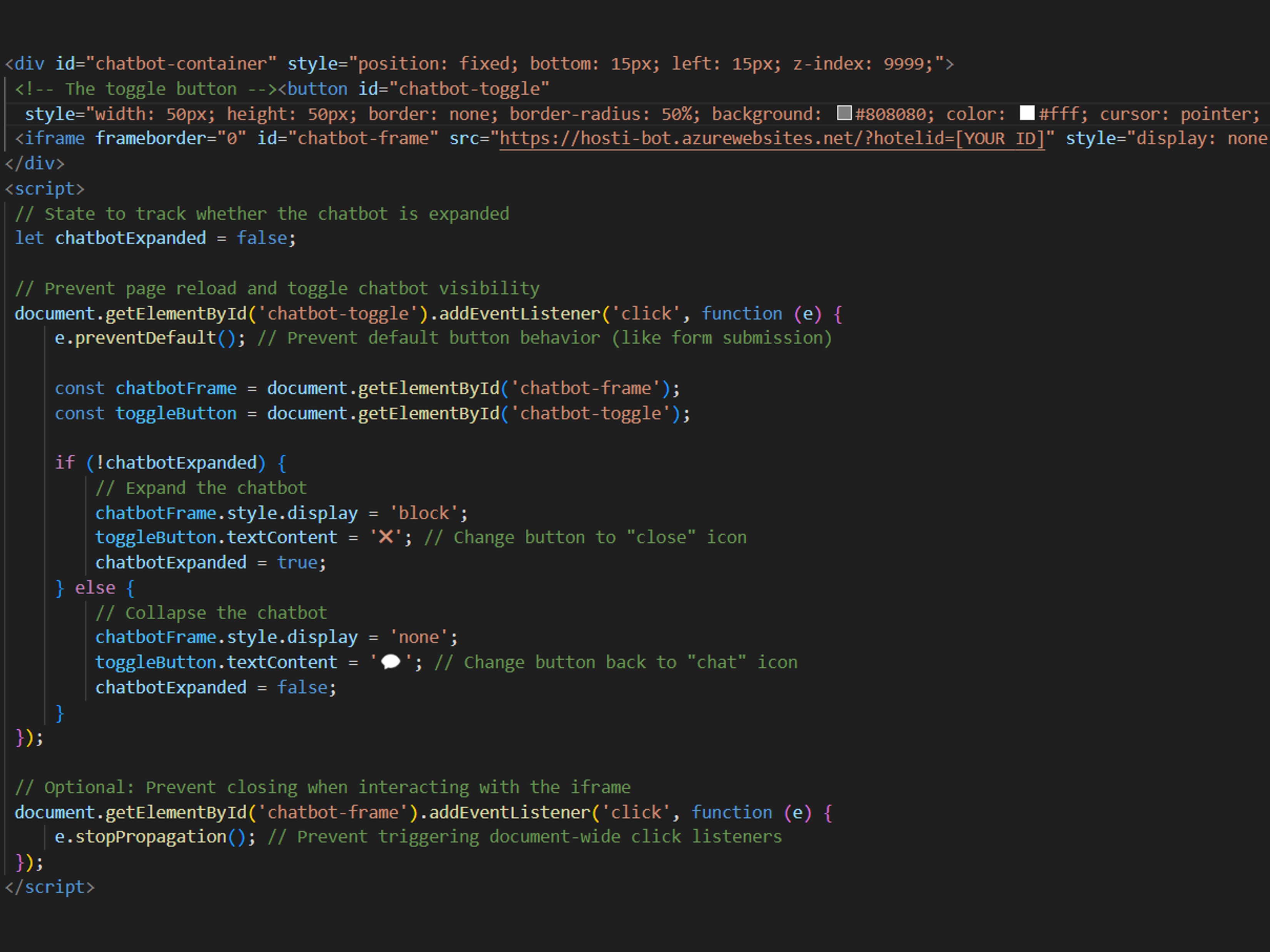The image size is (1270, 952).
Task: Click the const chatbotFrame variable name
Action: click(x=176, y=388)
